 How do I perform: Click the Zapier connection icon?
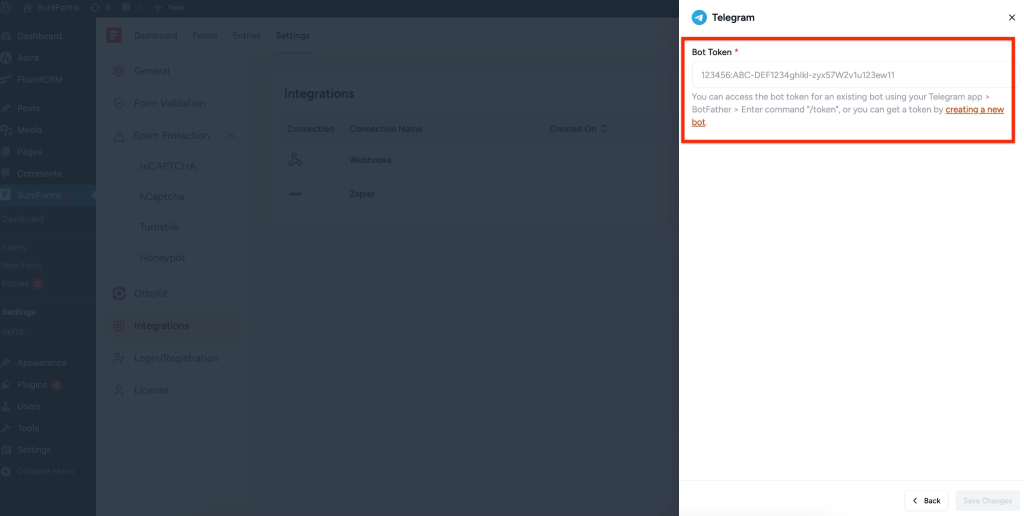click(x=296, y=194)
